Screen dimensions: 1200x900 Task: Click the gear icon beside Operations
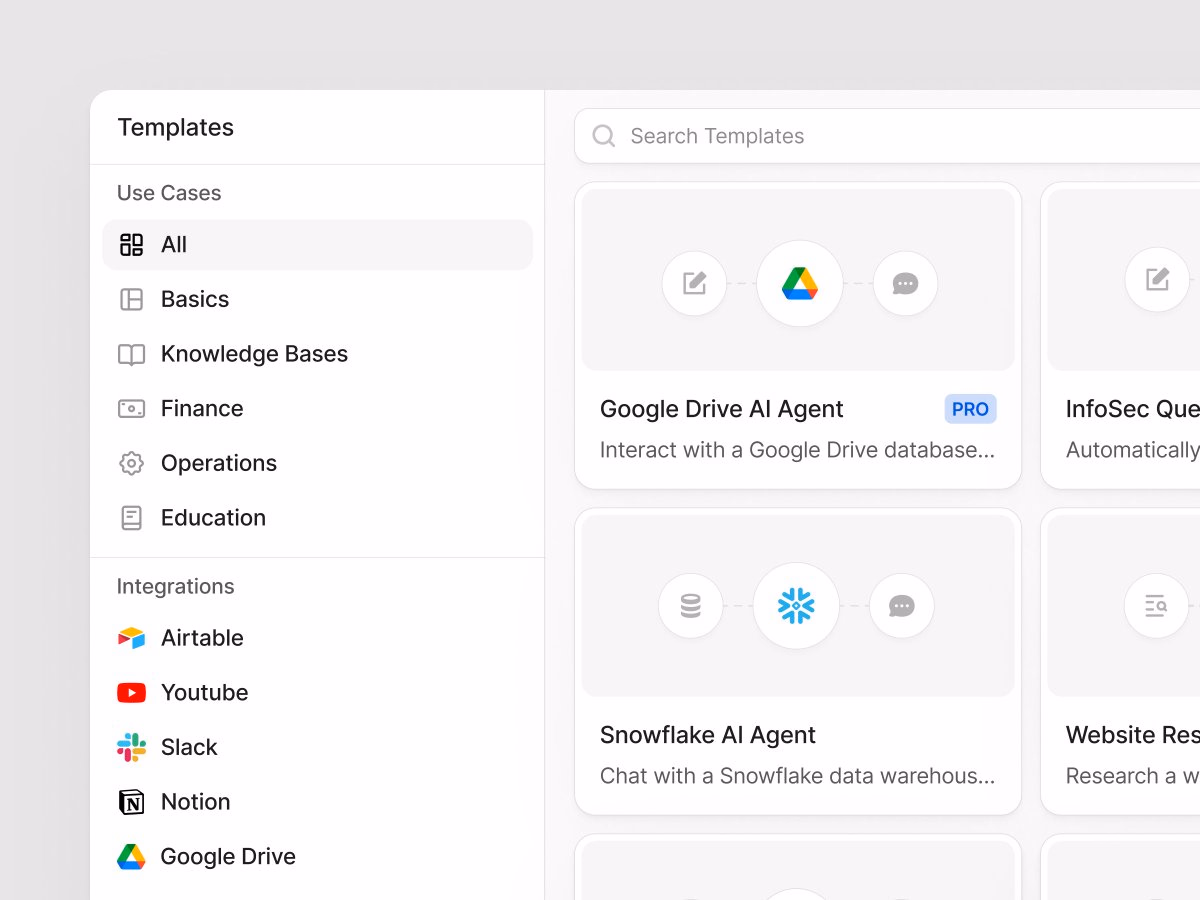131,463
